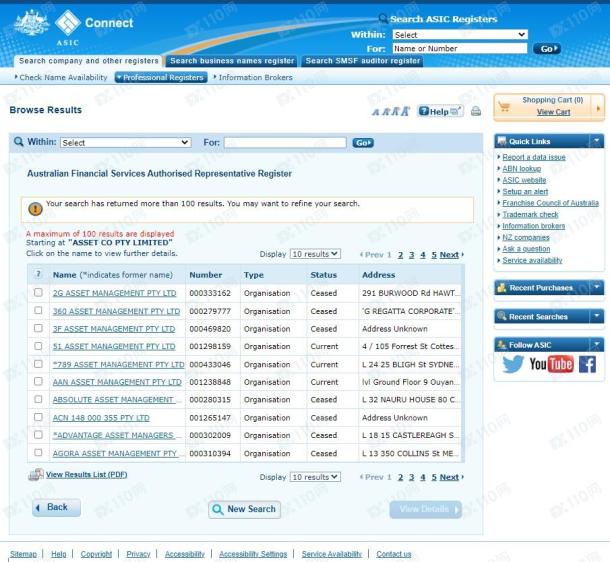Image resolution: width=610 pixels, height=562 pixels.
Task: Expand the Recent Searches panel arrow
Action: (596, 316)
